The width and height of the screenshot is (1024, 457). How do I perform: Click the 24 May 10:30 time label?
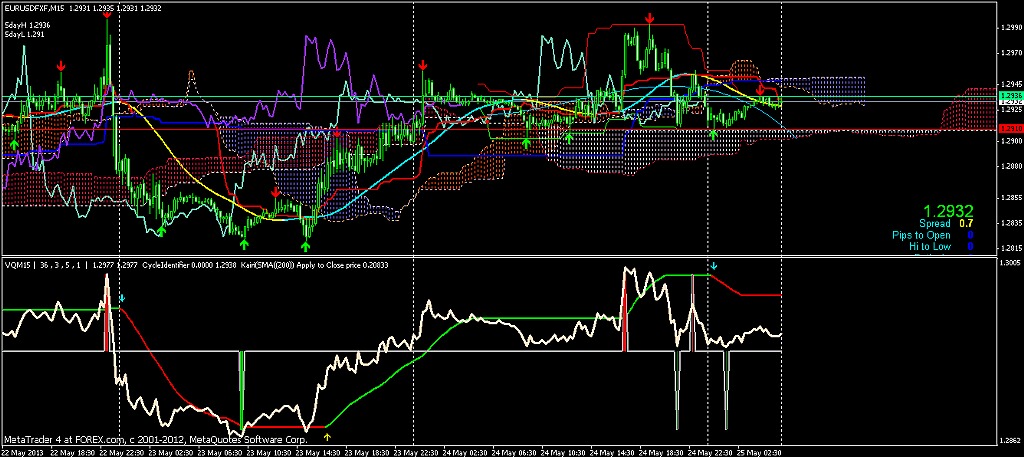[x=561, y=452]
